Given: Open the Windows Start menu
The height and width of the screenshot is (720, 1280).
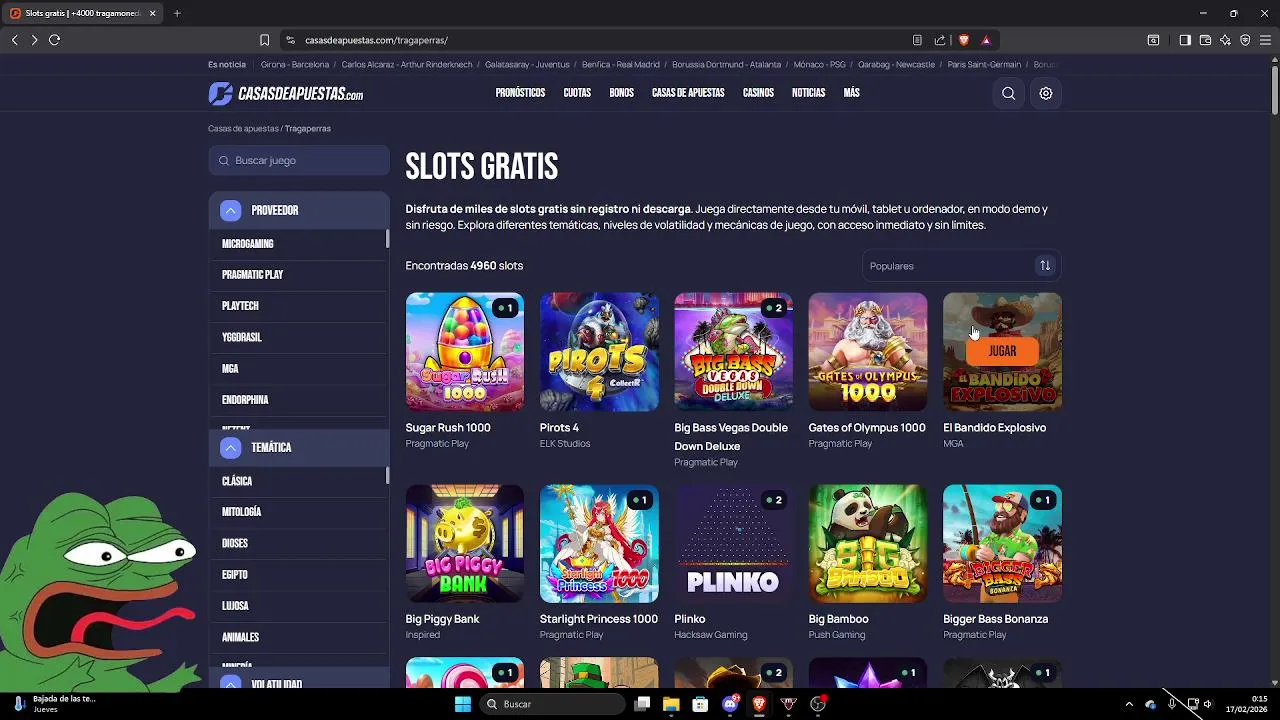Looking at the screenshot, I should [463, 704].
